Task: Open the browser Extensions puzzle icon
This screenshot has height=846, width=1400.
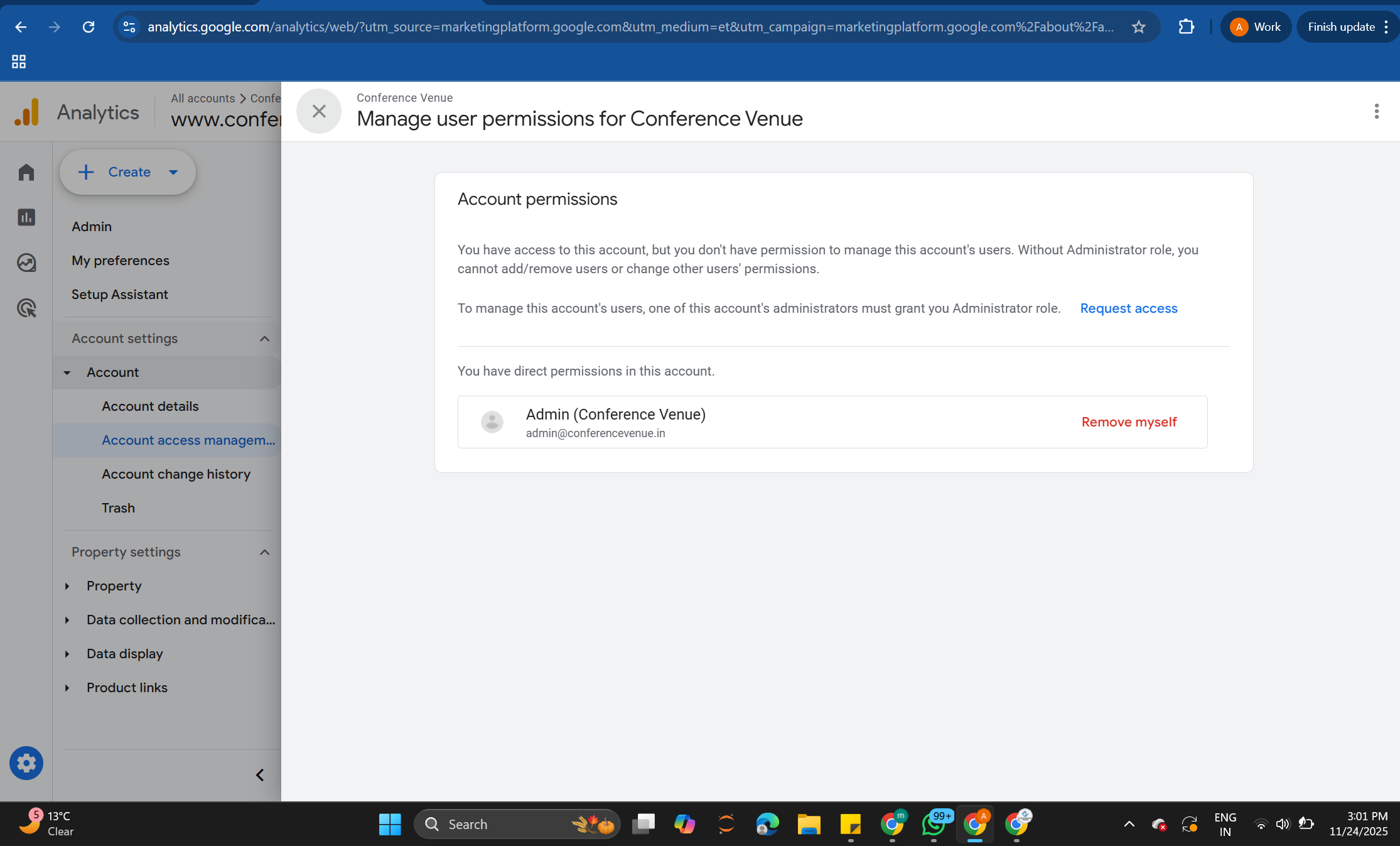Action: (1186, 27)
